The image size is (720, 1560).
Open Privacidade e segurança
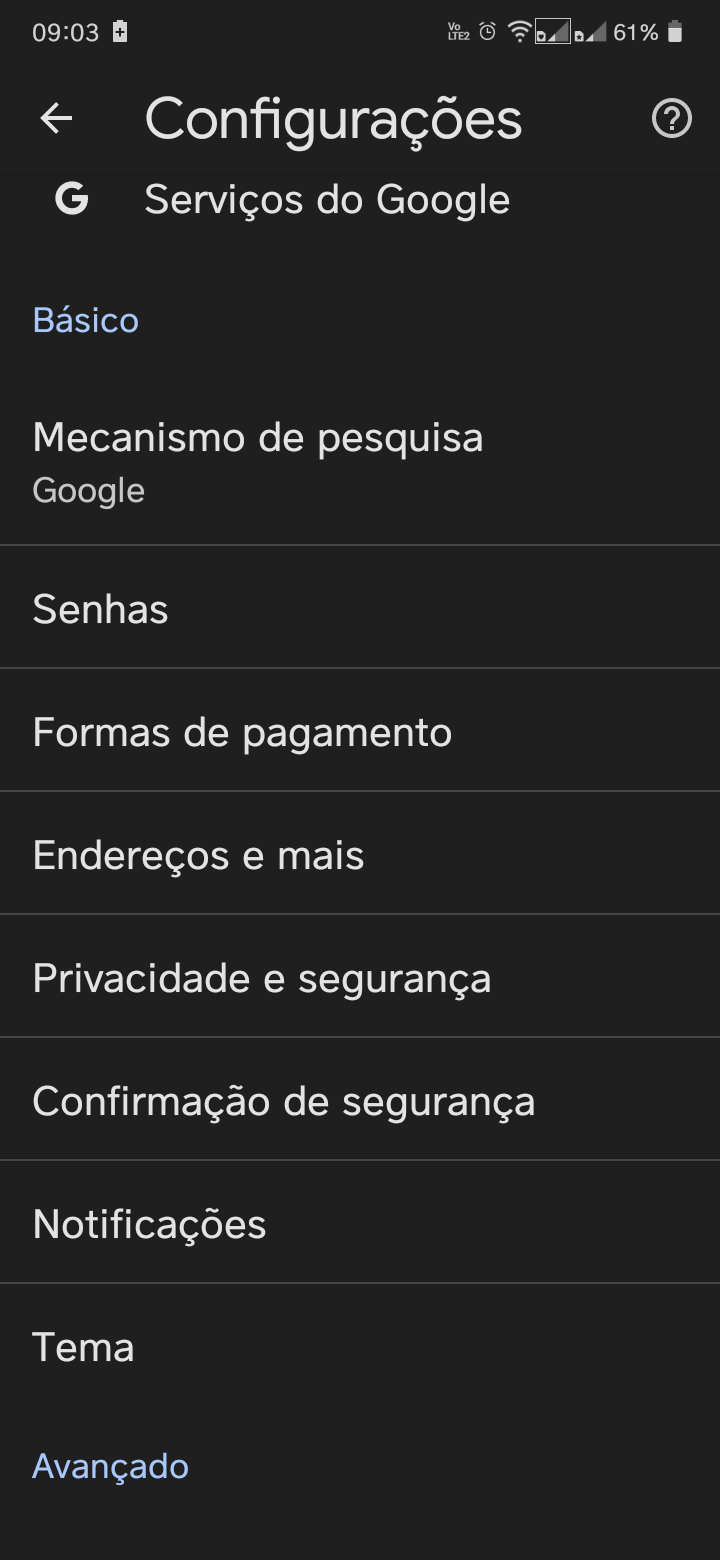coord(360,976)
